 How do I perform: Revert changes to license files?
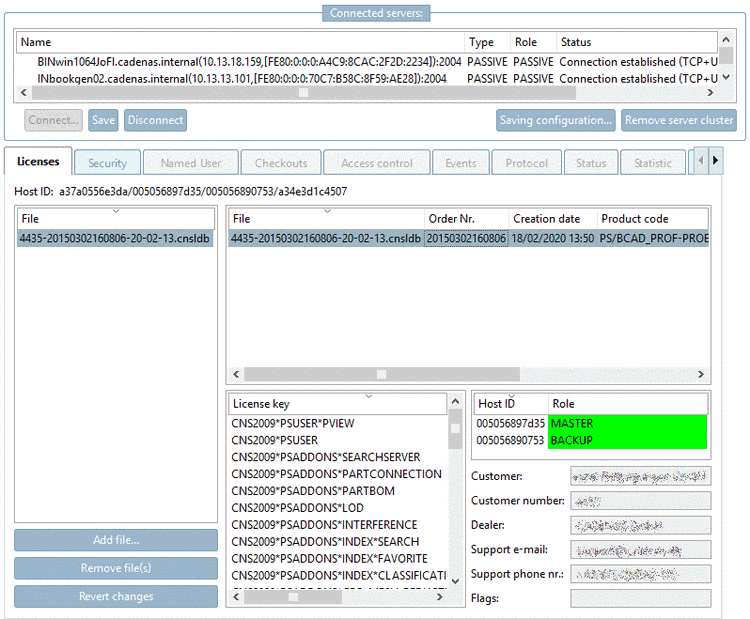[116, 596]
